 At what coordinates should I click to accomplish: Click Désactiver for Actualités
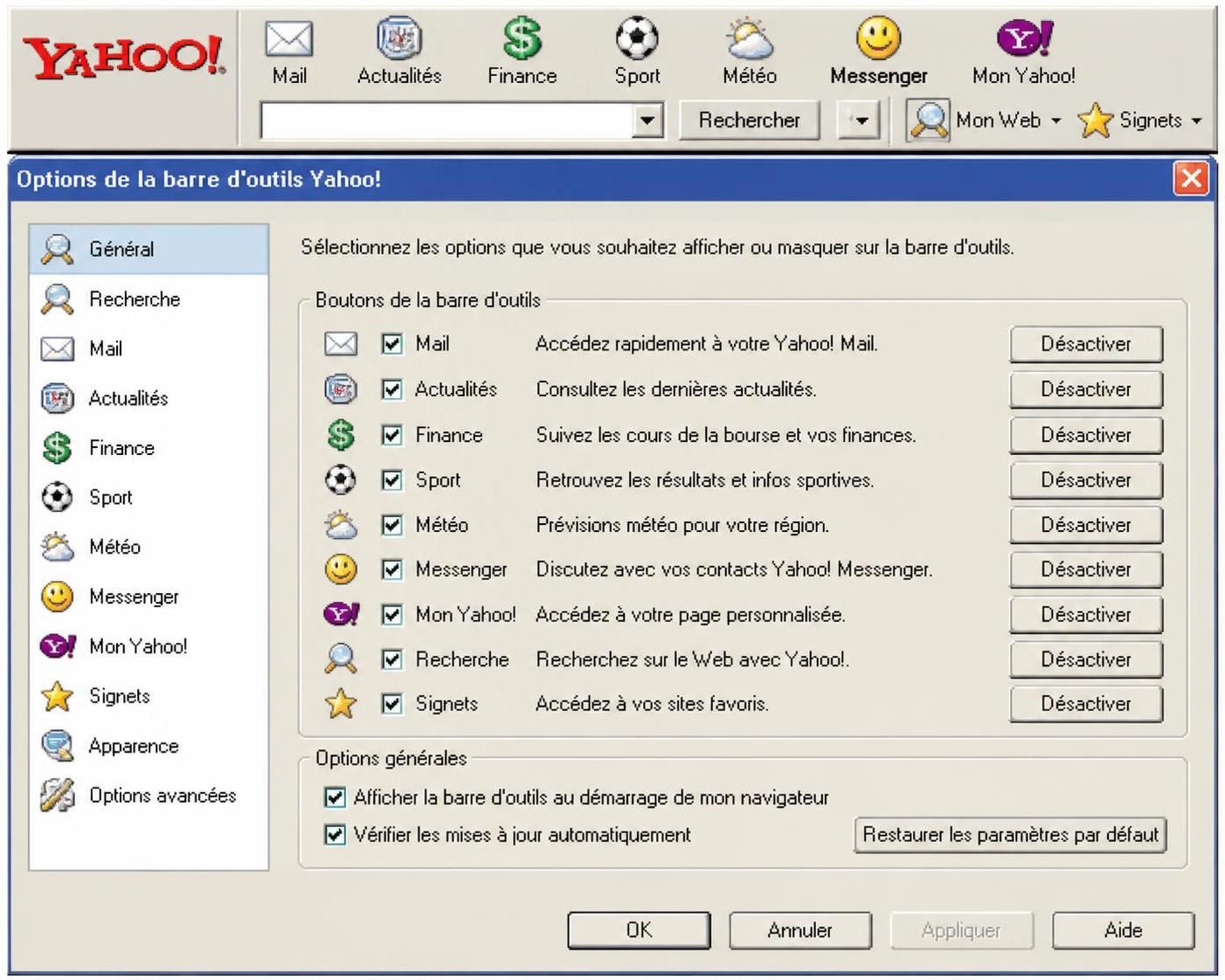(1086, 389)
